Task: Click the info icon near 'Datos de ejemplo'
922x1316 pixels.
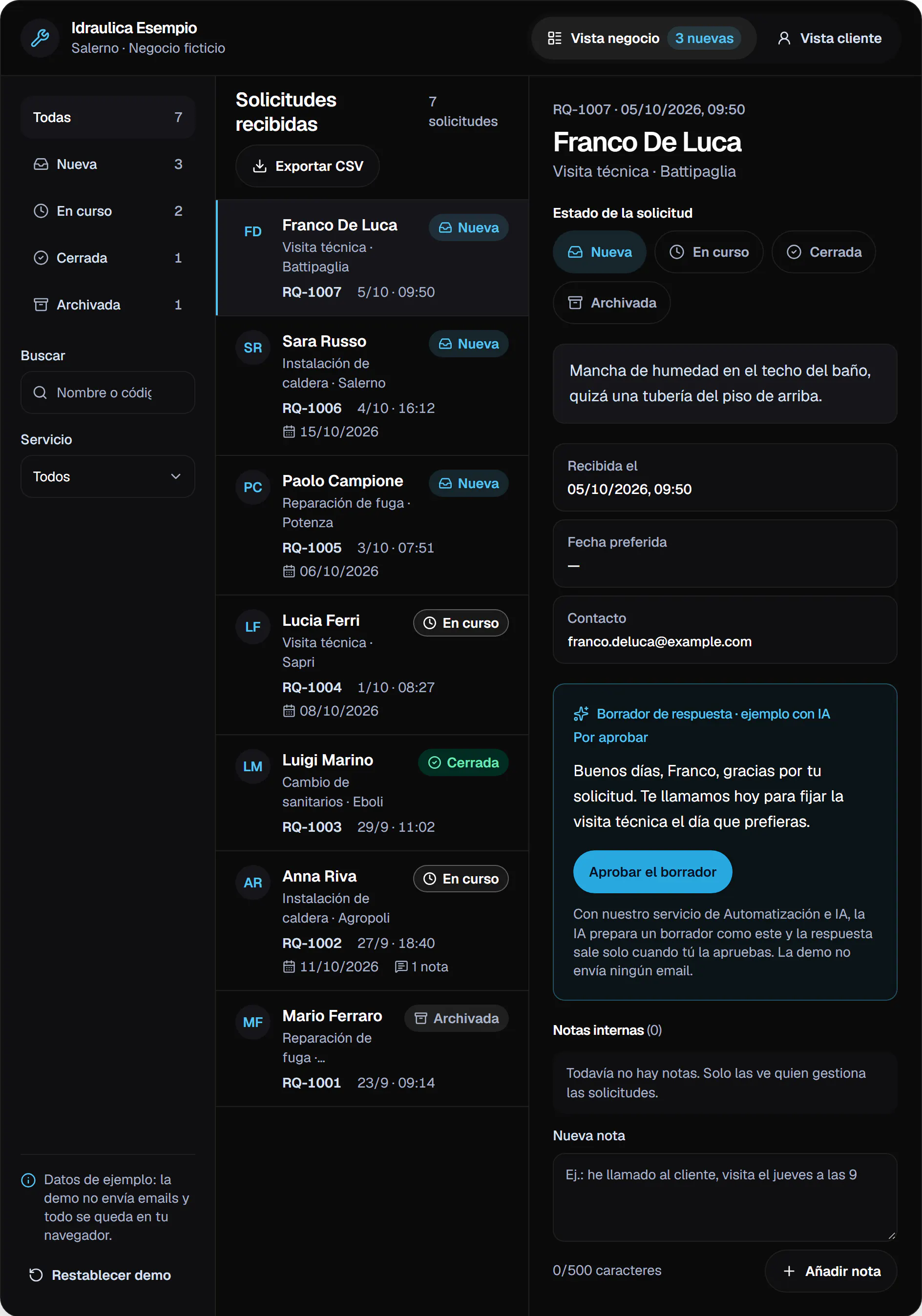Action: pos(28,1180)
